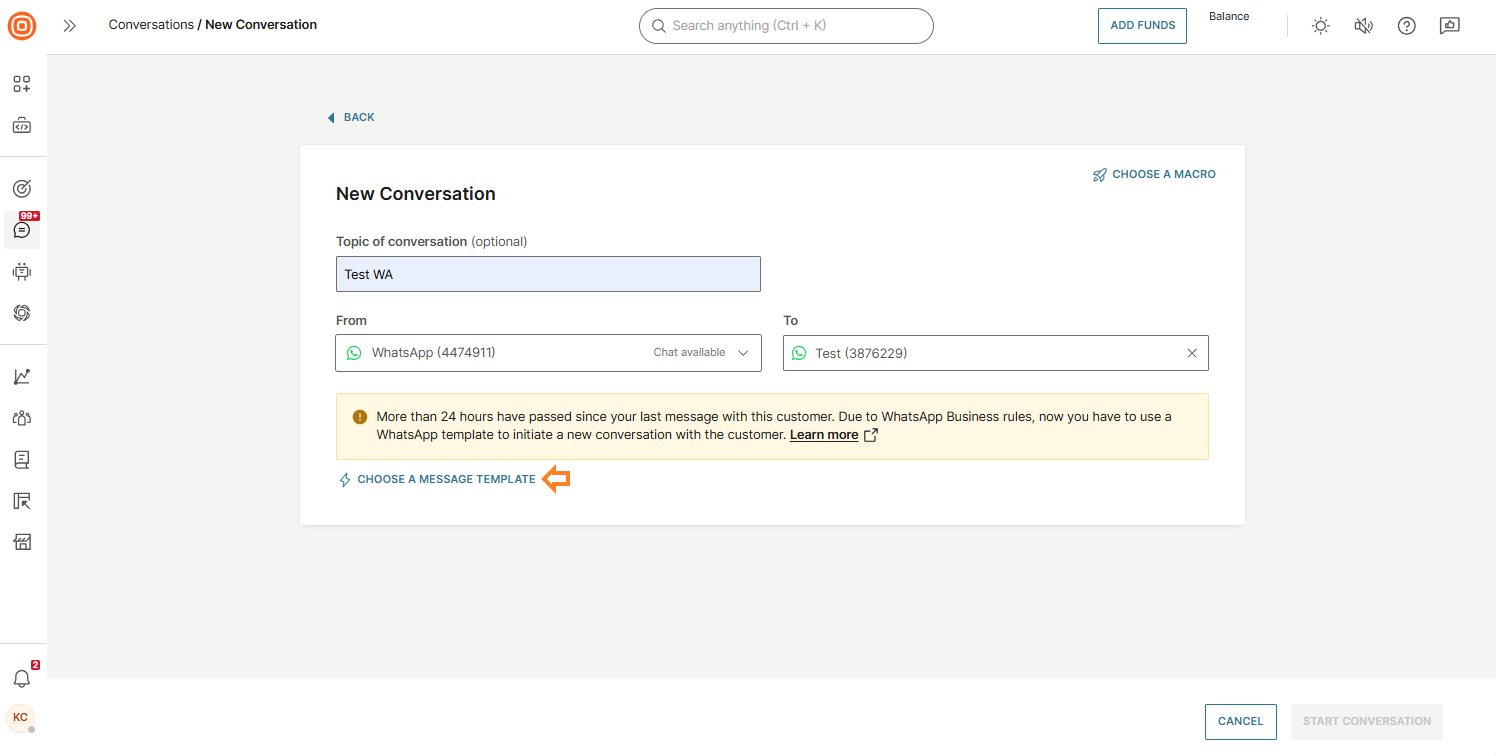The width and height of the screenshot is (1496, 756).
Task: Open the People icon in sidebar
Action: 22,418
